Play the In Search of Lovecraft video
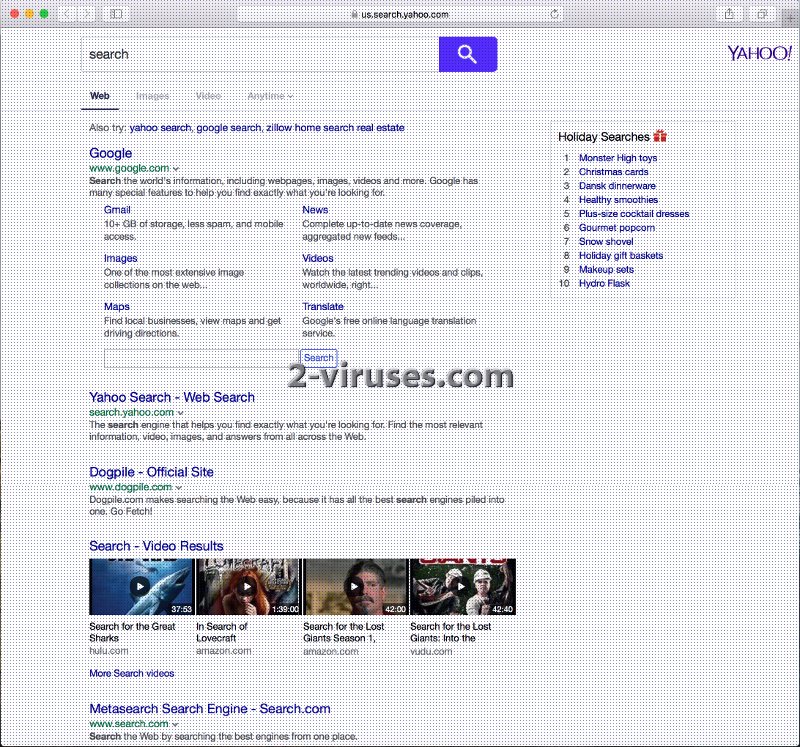Image resolution: width=800 pixels, height=747 pixels. coord(247,586)
